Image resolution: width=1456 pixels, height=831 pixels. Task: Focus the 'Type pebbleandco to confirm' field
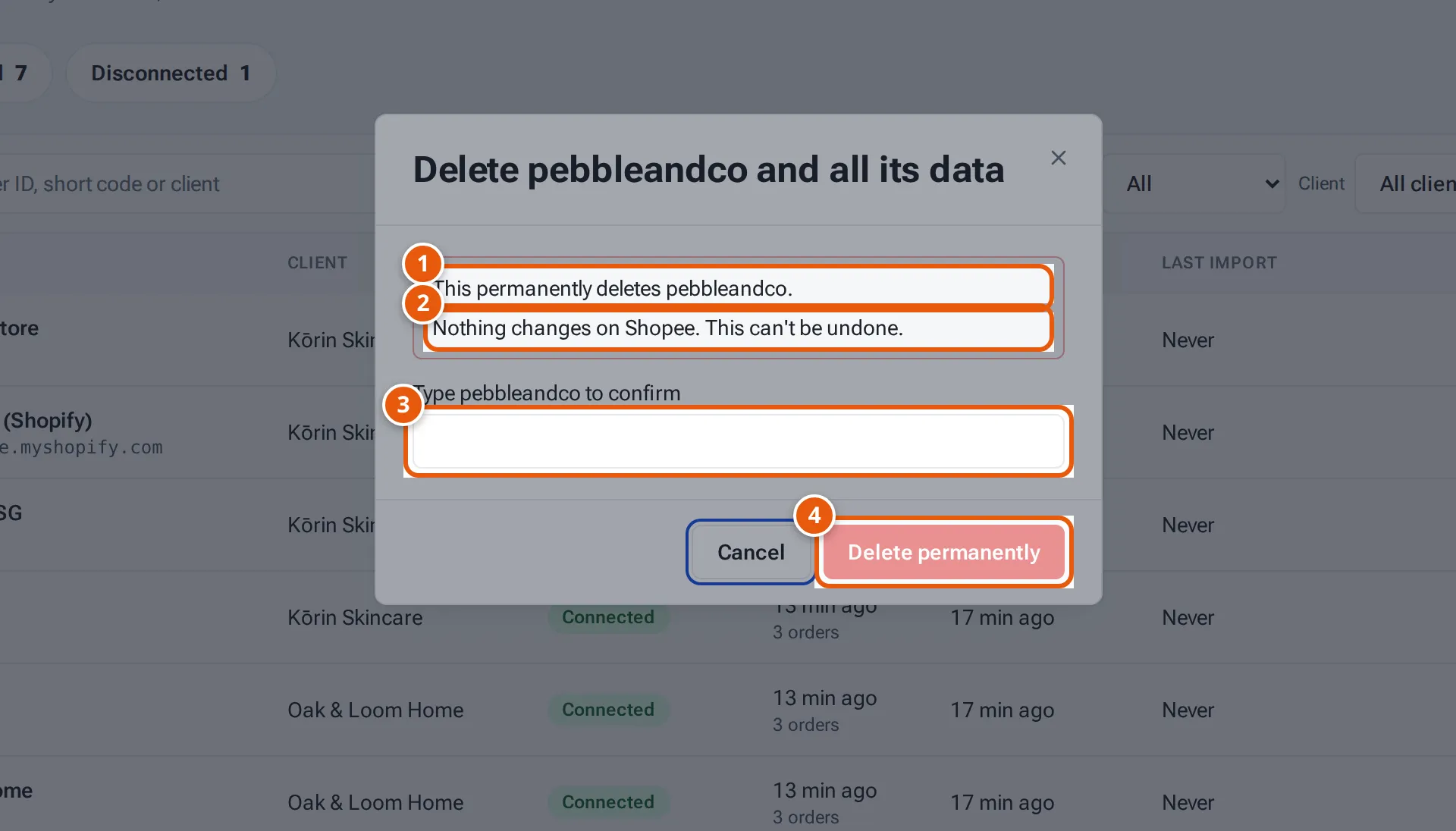click(x=739, y=441)
